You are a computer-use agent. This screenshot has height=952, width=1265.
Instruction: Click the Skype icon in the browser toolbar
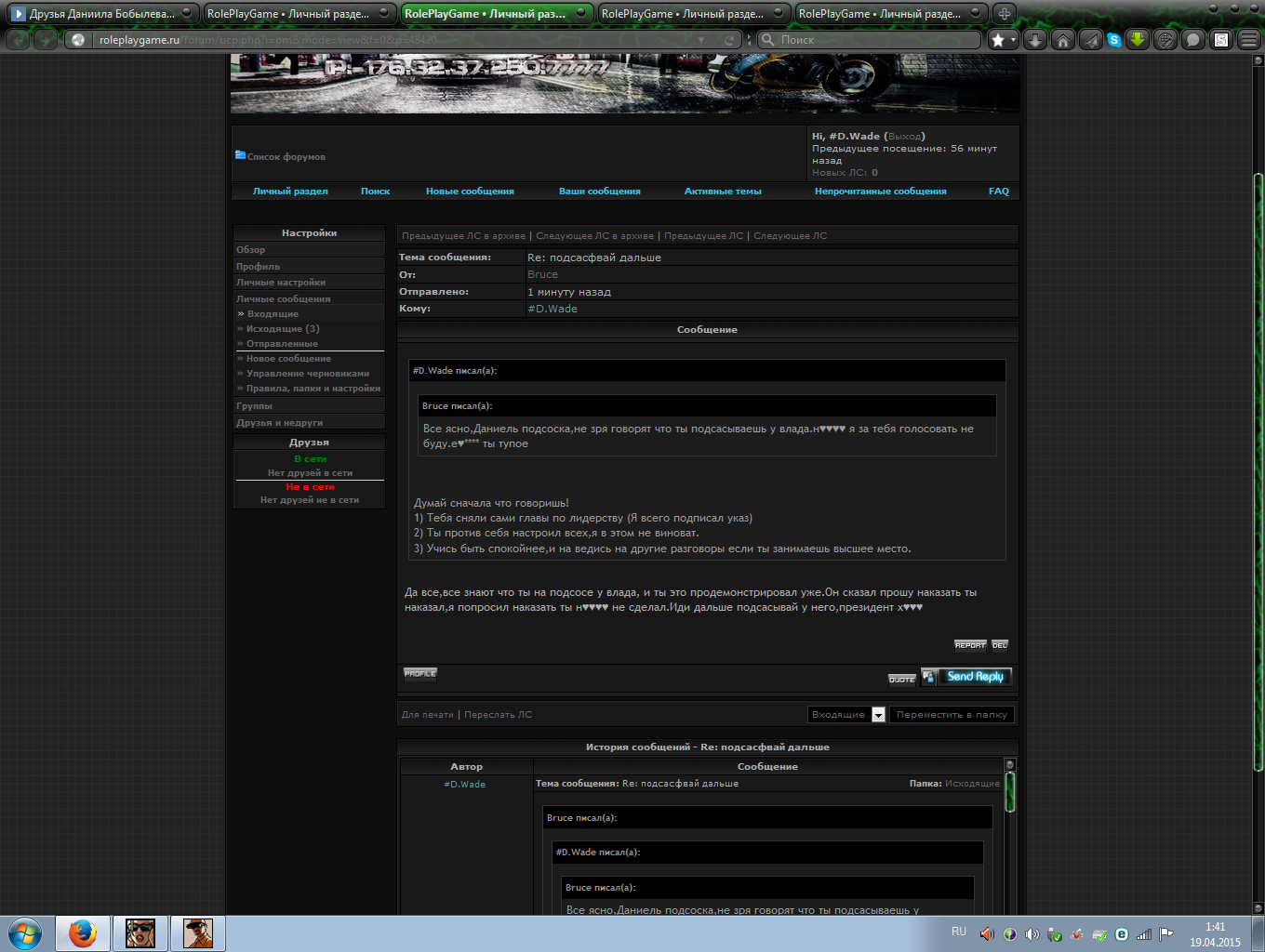[1113, 40]
